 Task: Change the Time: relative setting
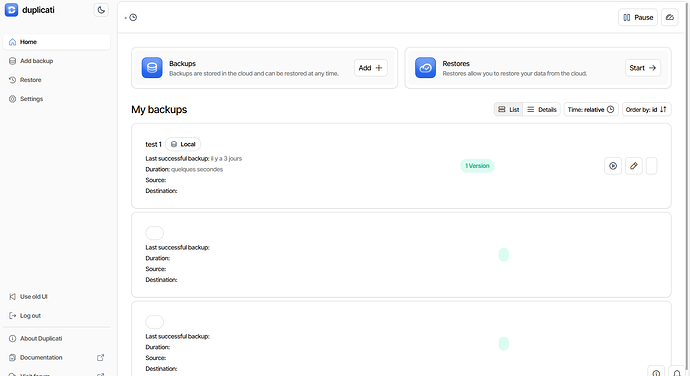tap(591, 110)
